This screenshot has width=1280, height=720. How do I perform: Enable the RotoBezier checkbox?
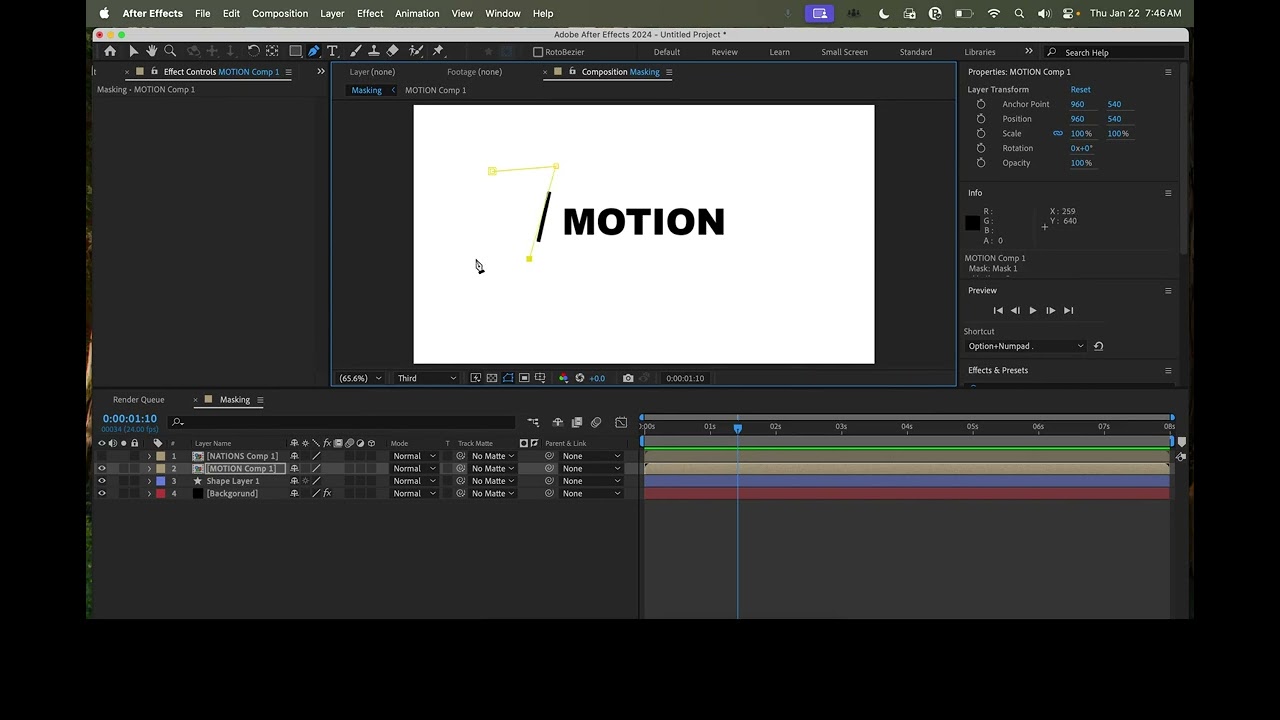click(538, 52)
